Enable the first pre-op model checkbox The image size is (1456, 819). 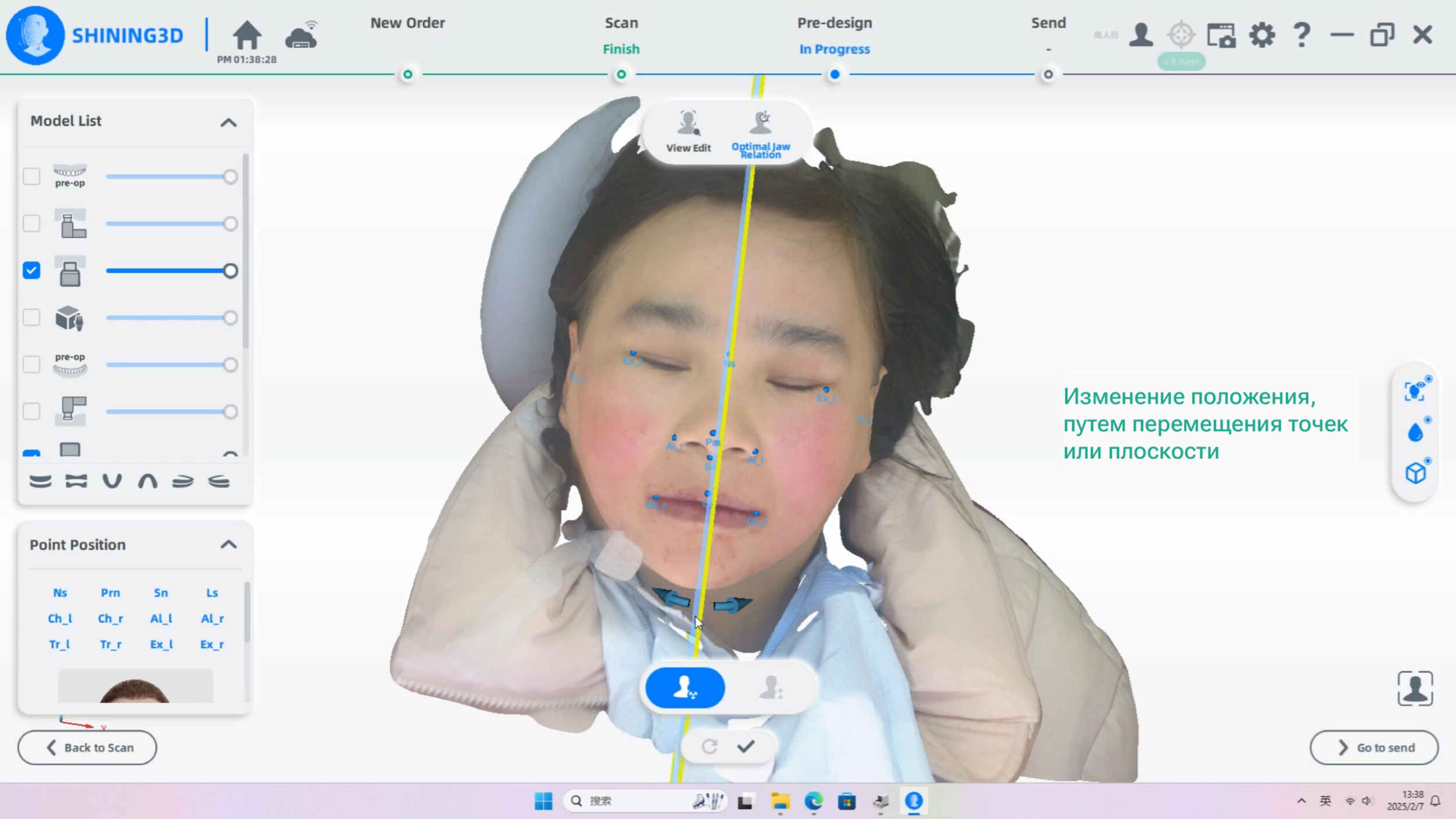click(x=31, y=176)
